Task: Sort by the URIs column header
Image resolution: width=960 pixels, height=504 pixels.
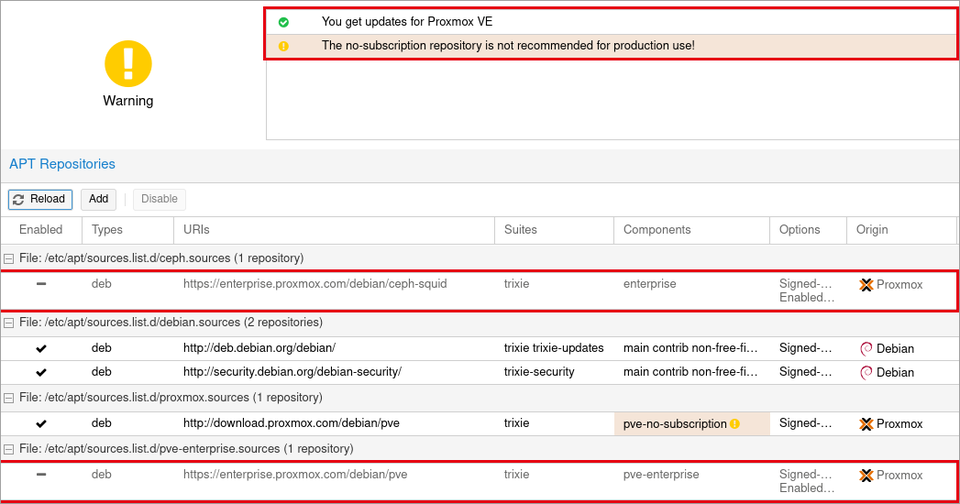Action: coord(334,230)
